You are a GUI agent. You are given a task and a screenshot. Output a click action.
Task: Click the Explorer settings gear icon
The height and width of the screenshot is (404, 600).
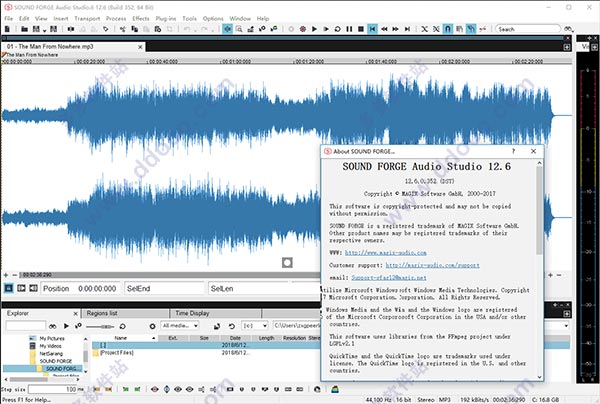(152, 326)
